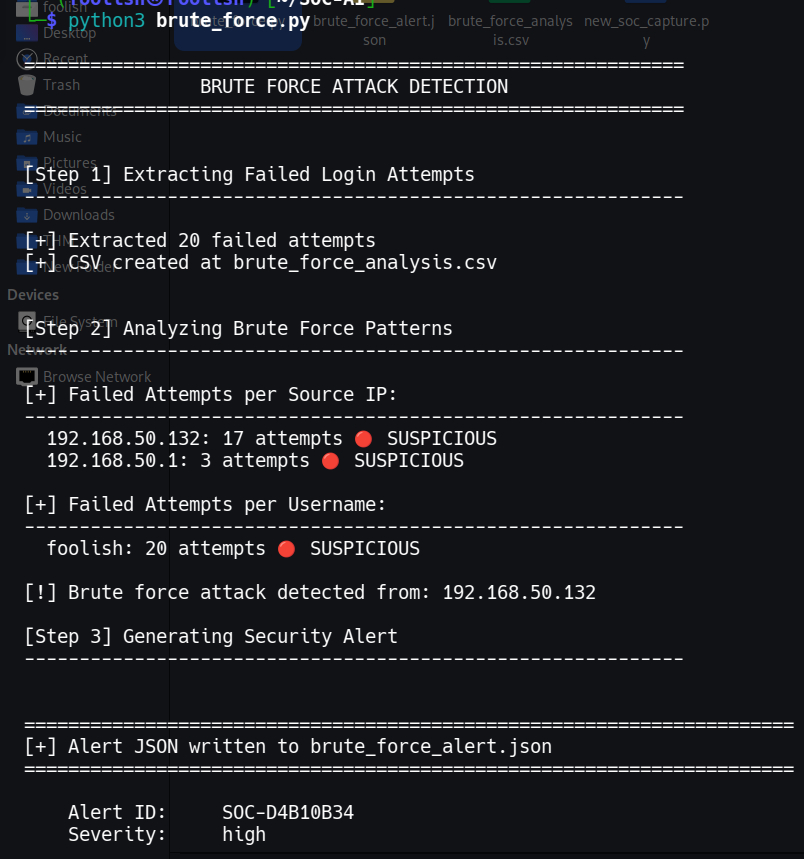Open the Trash in the sidebar
This screenshot has width=804, height=859.
coord(60,85)
